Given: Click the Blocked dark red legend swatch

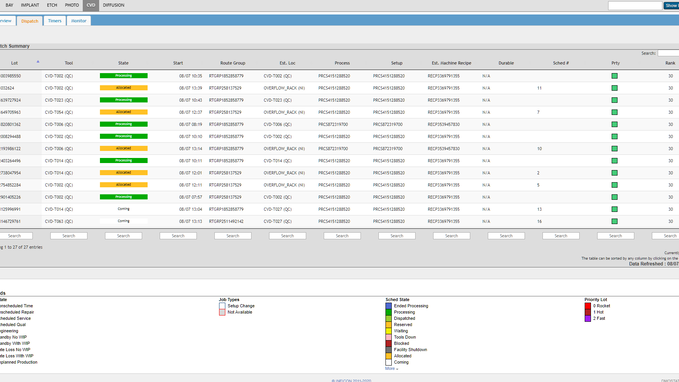Looking at the screenshot, I should [388, 343].
